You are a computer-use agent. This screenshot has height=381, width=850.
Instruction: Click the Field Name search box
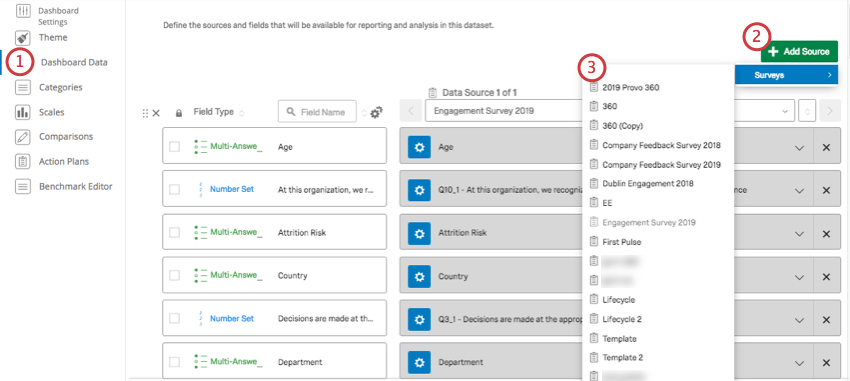click(317, 112)
